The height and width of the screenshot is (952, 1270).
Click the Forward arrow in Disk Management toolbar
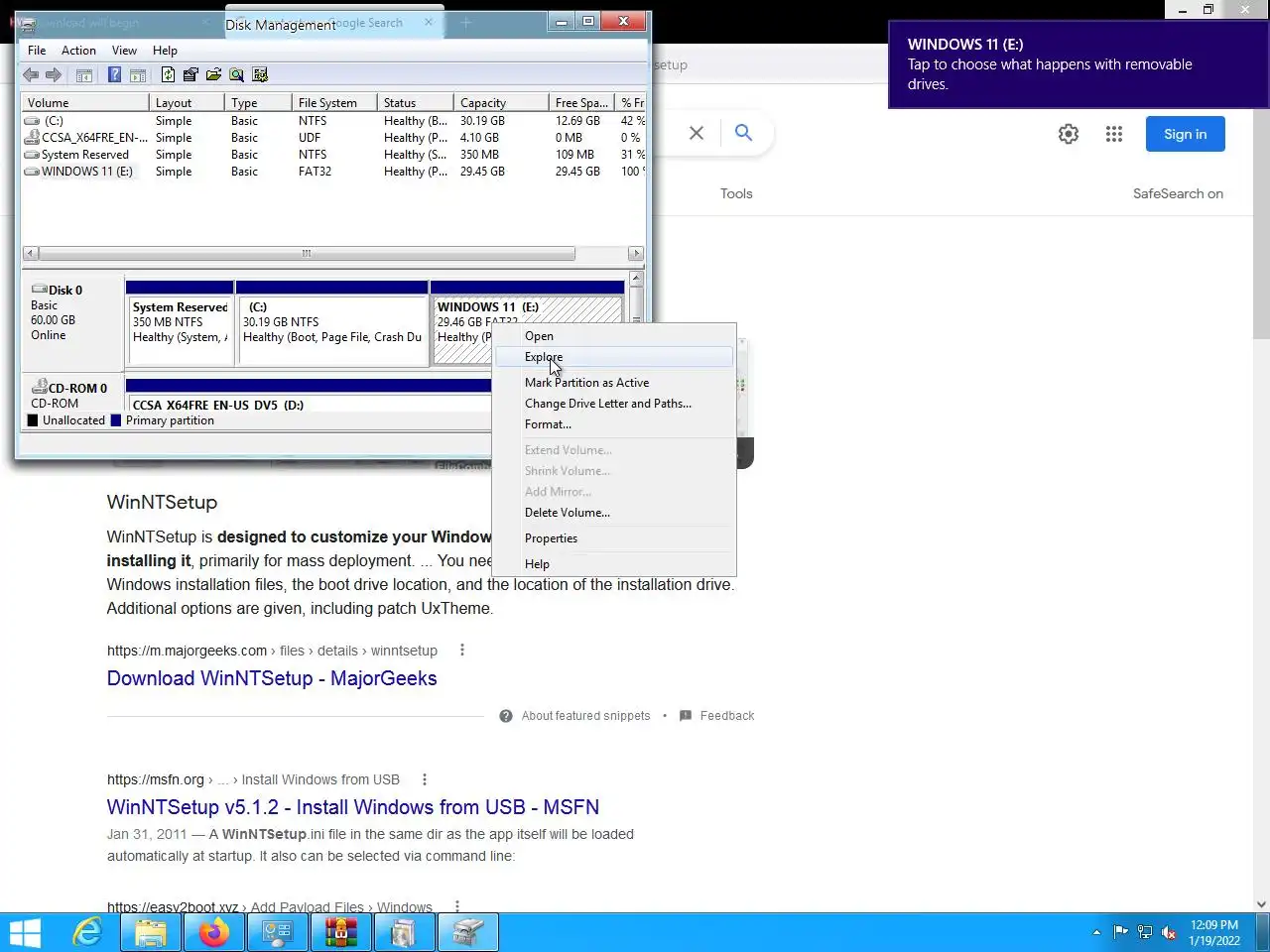coord(54,74)
